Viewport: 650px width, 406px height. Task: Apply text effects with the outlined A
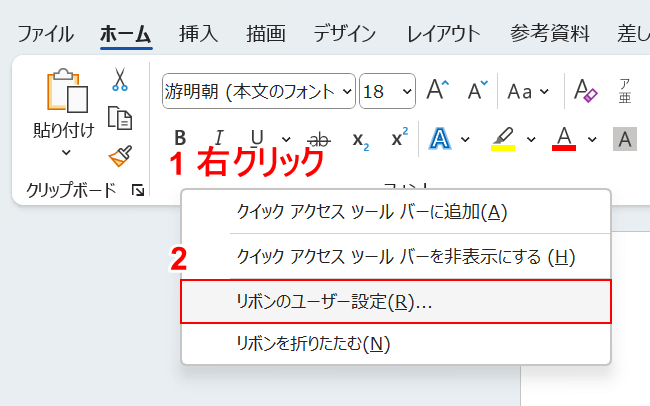439,138
